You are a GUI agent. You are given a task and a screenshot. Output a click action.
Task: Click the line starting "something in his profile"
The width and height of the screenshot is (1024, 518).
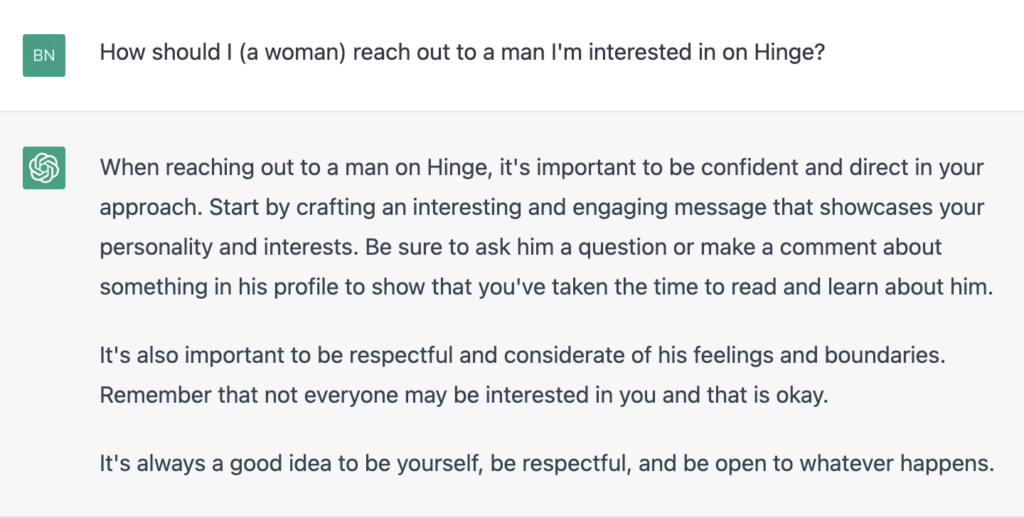[x=546, y=287]
